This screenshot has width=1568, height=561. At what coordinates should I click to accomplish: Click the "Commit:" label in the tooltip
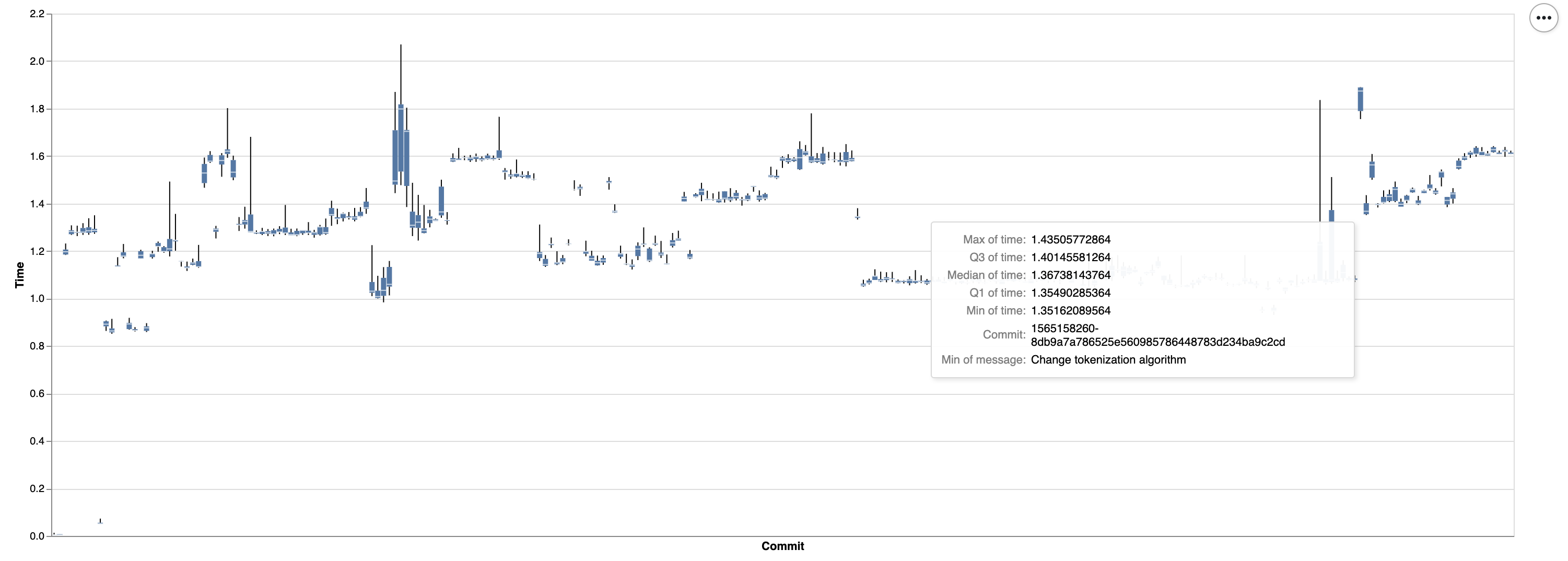[1004, 335]
